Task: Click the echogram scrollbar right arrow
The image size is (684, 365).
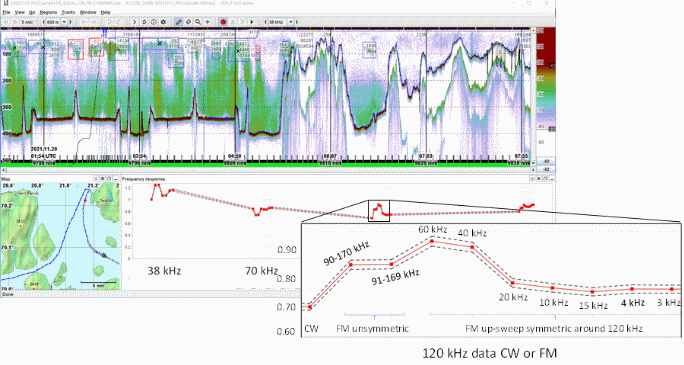Action: (x=534, y=170)
